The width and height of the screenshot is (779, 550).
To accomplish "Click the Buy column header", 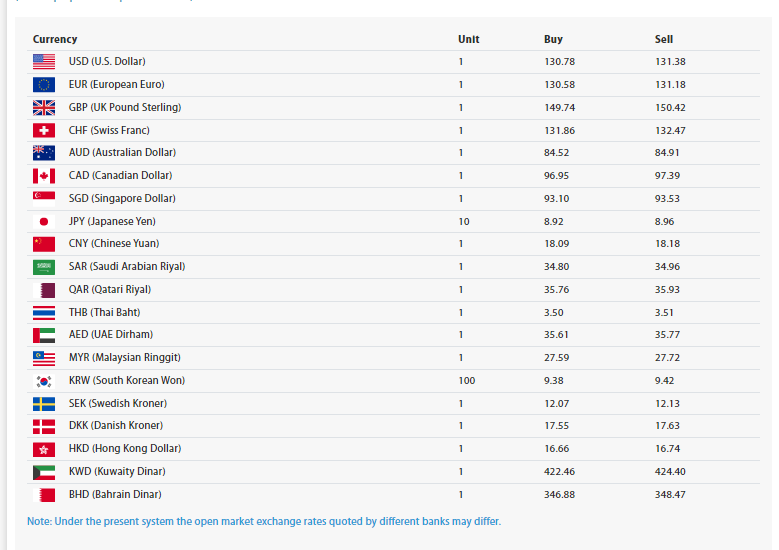I will (x=553, y=39).
